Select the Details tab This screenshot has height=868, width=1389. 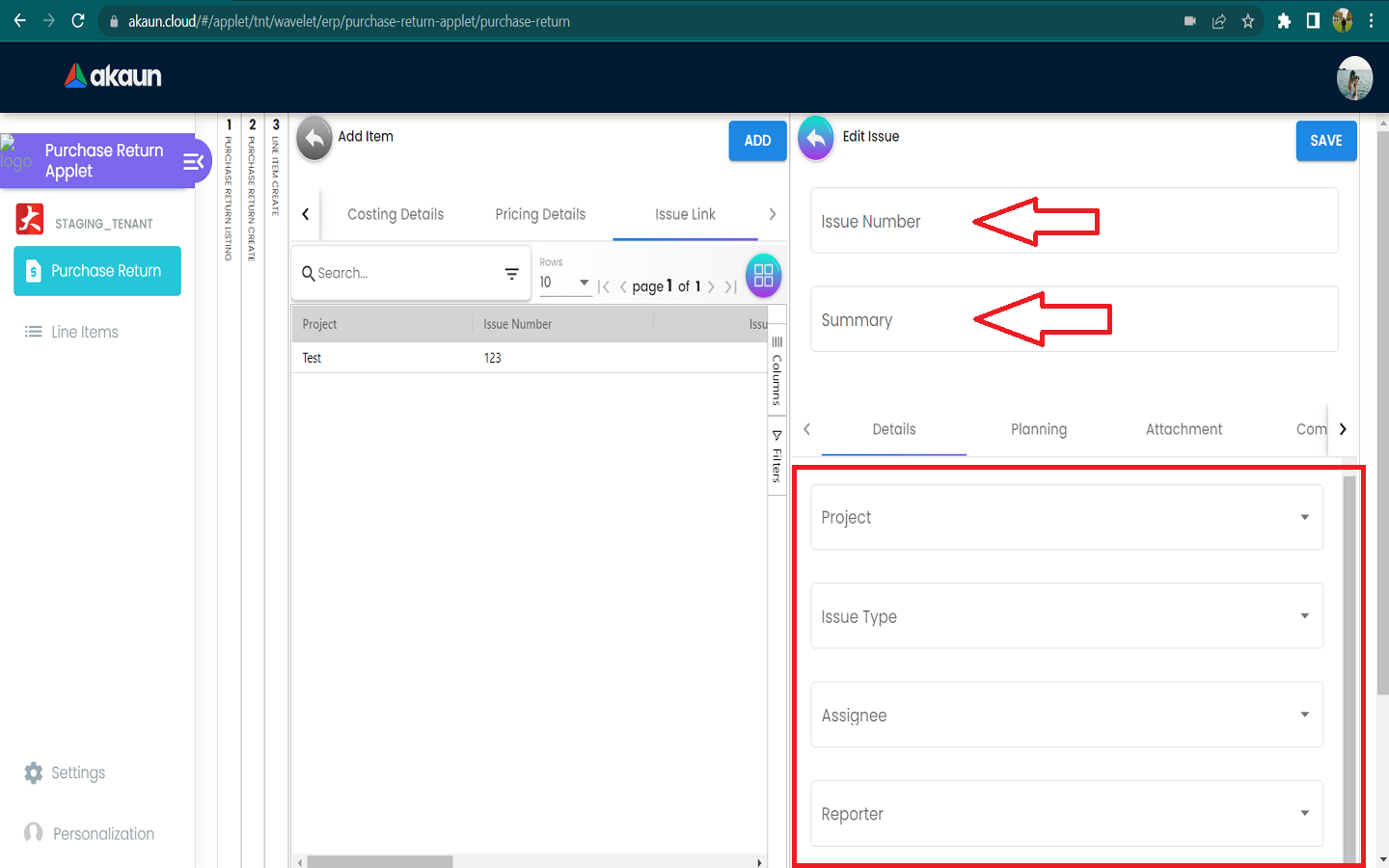click(x=894, y=429)
